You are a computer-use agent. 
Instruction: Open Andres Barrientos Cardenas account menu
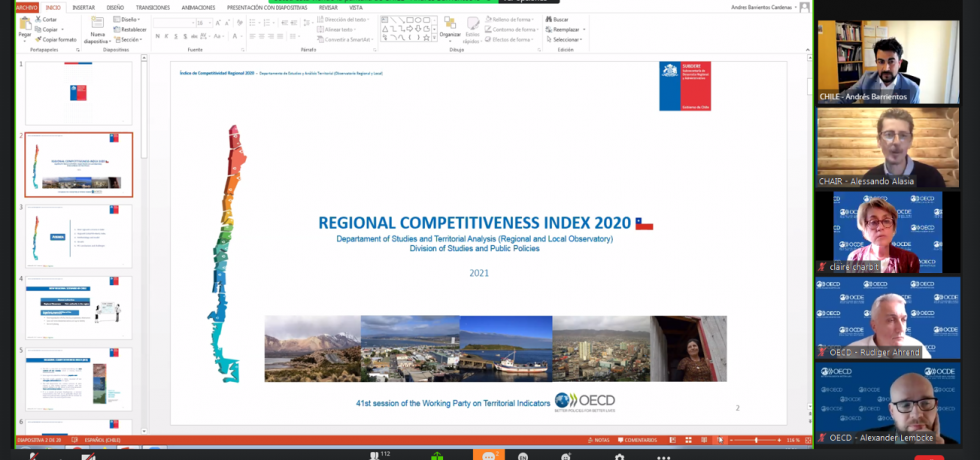click(x=766, y=8)
